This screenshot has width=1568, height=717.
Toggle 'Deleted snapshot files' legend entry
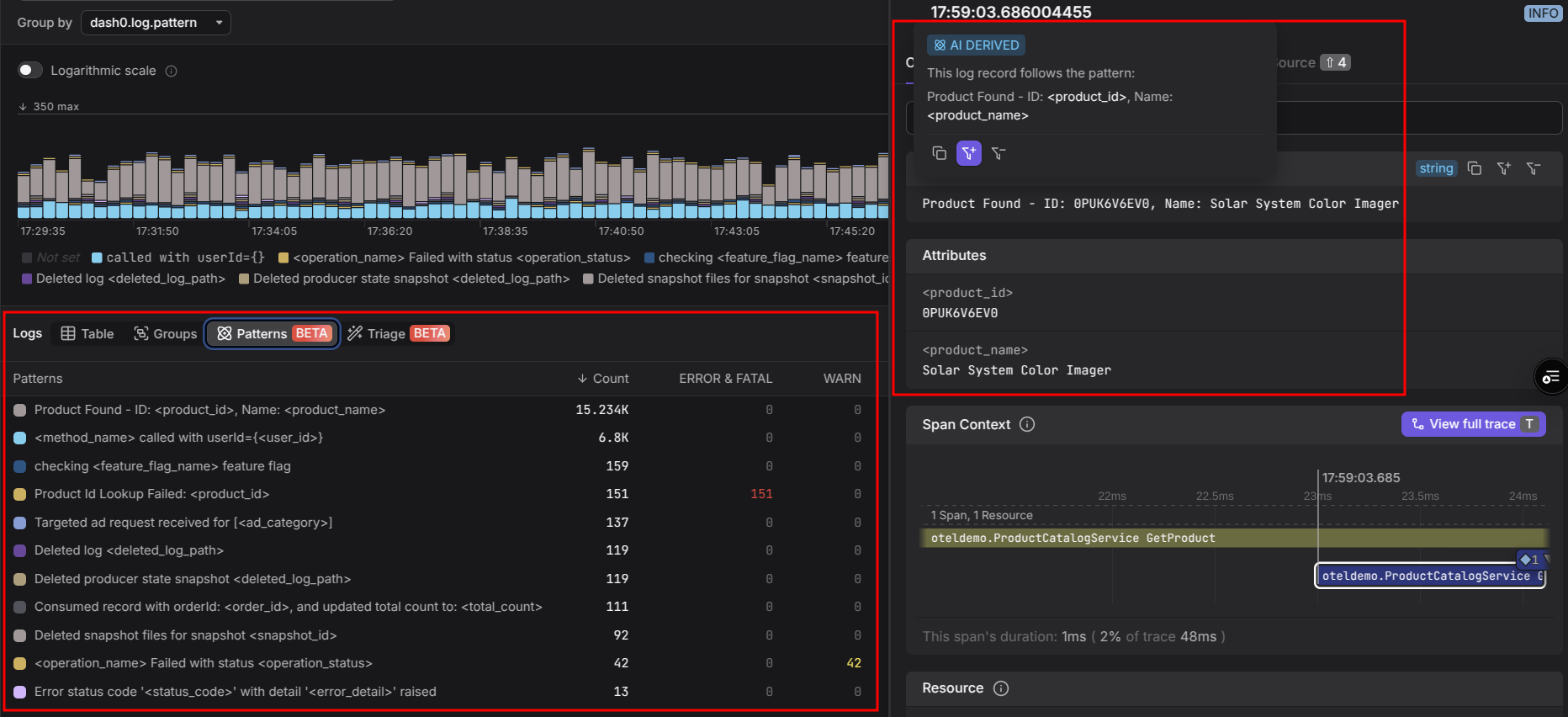[x=736, y=279]
